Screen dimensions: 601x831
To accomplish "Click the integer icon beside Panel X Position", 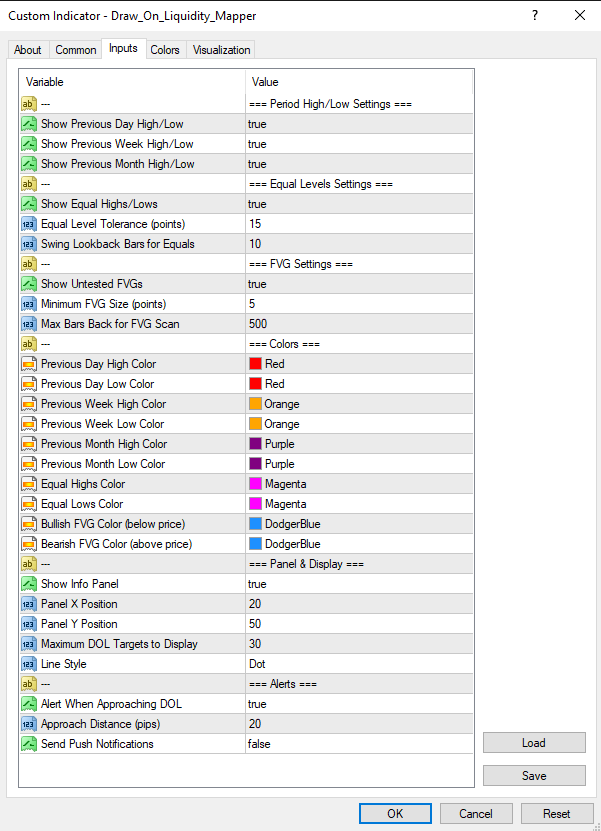I will click(29, 604).
